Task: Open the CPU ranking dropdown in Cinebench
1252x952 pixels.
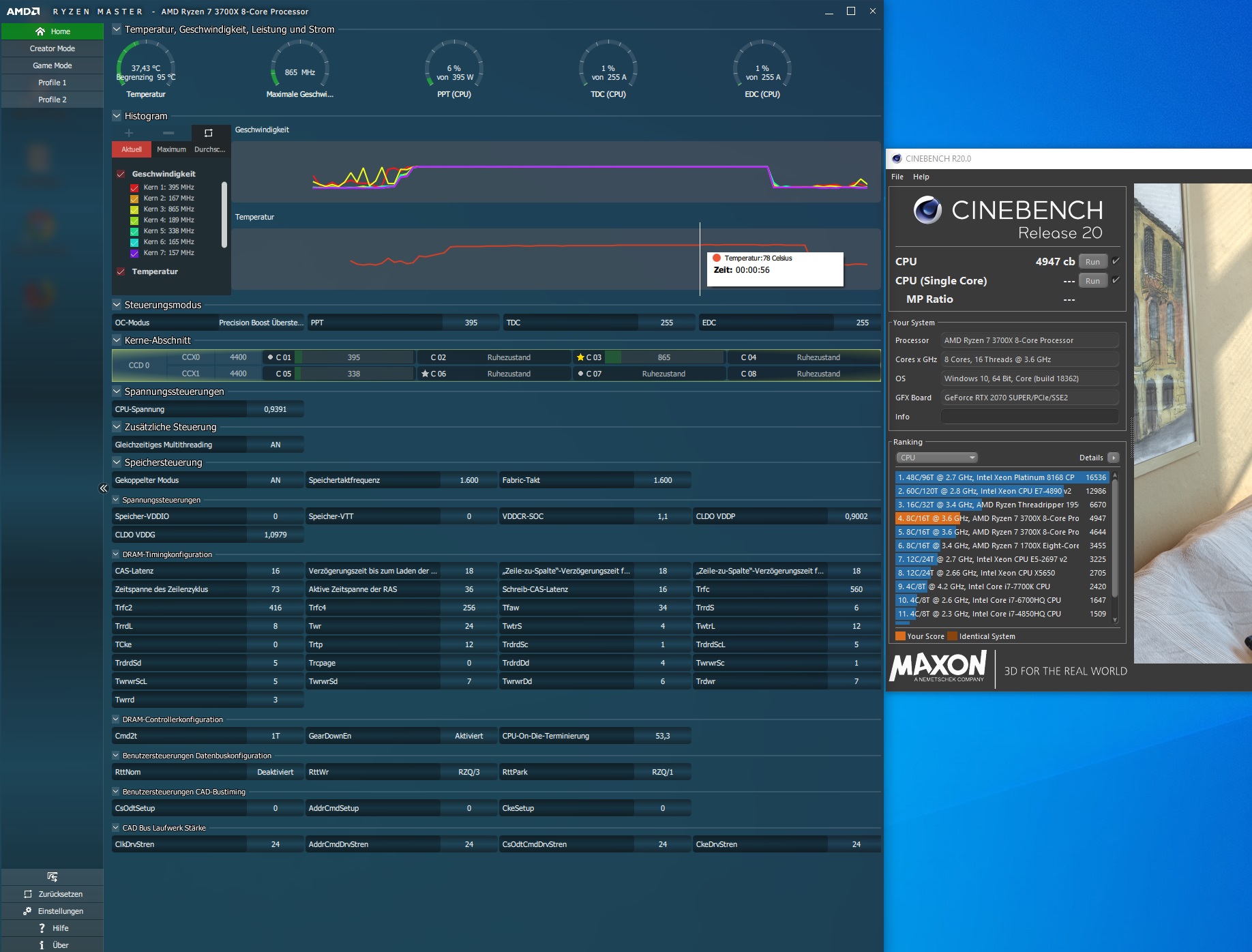Action: click(937, 458)
